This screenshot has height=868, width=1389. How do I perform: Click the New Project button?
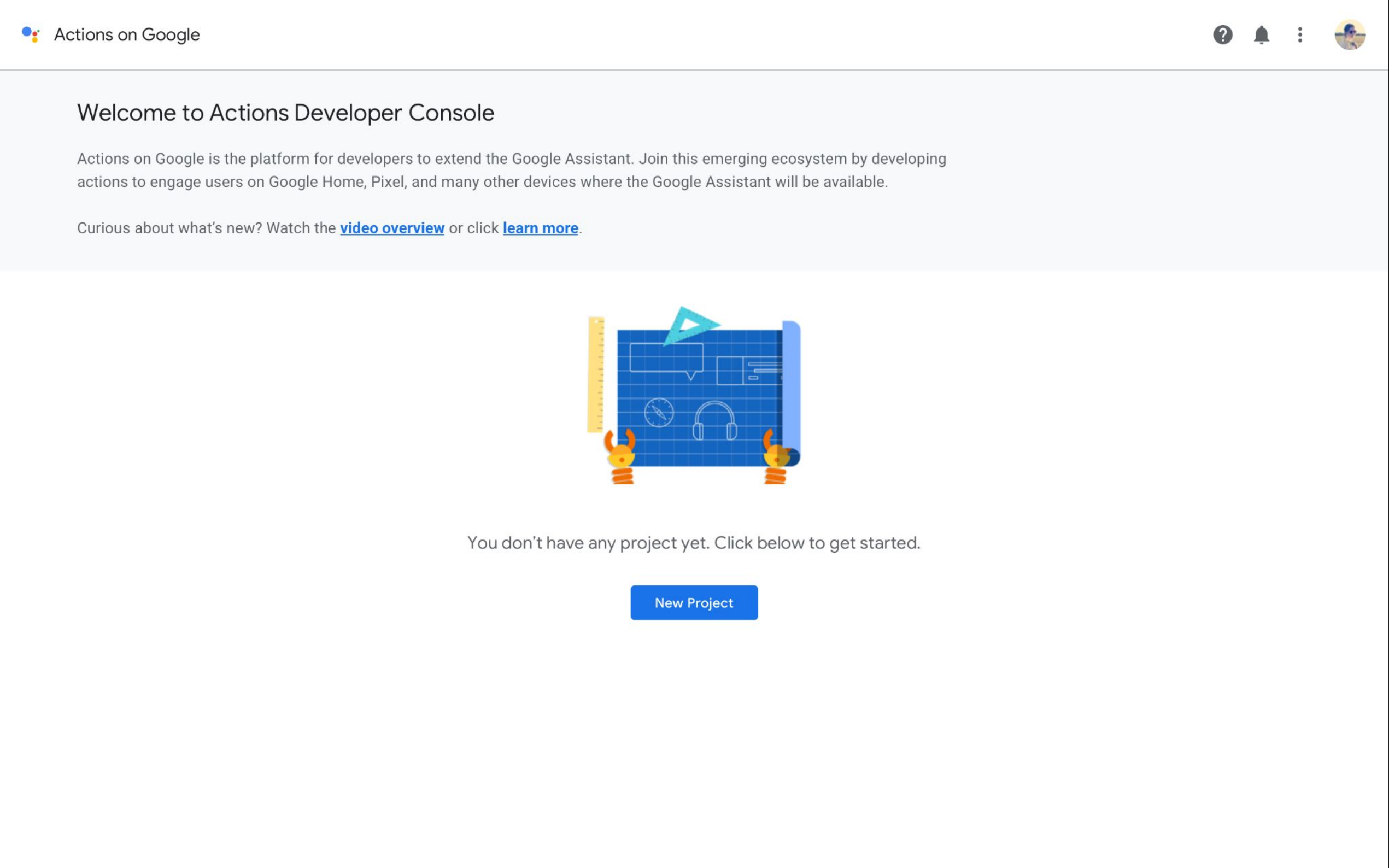[x=694, y=602]
